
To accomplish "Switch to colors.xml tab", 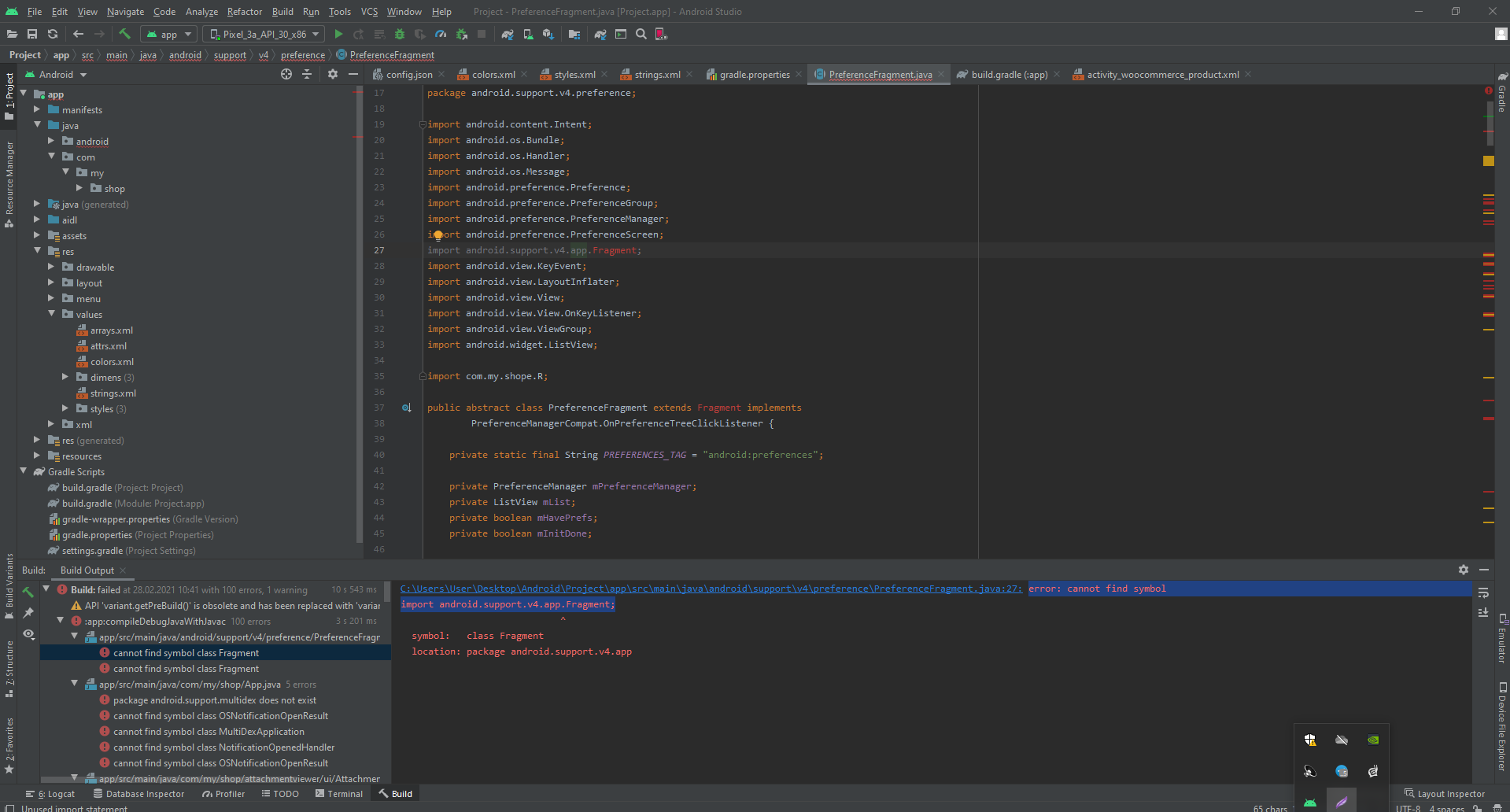I will coord(493,75).
